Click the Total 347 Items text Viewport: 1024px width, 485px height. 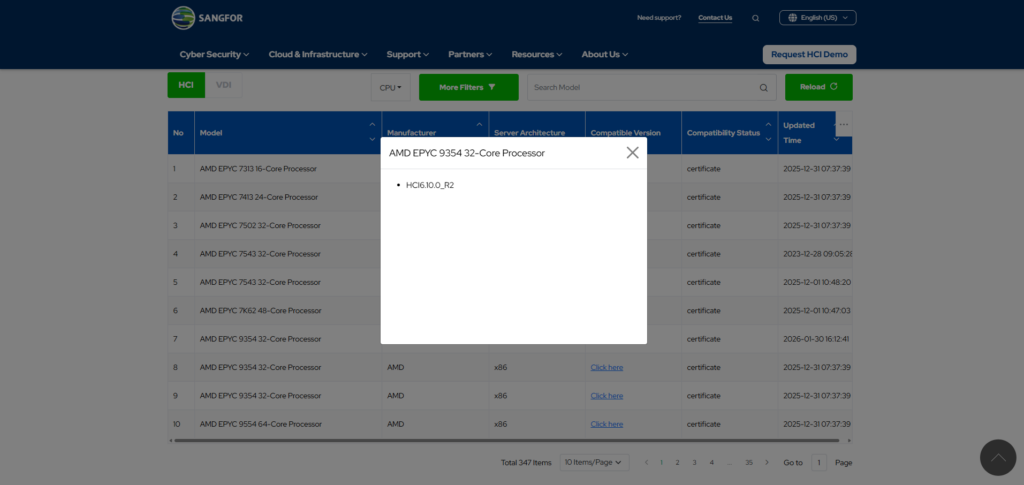pos(526,463)
